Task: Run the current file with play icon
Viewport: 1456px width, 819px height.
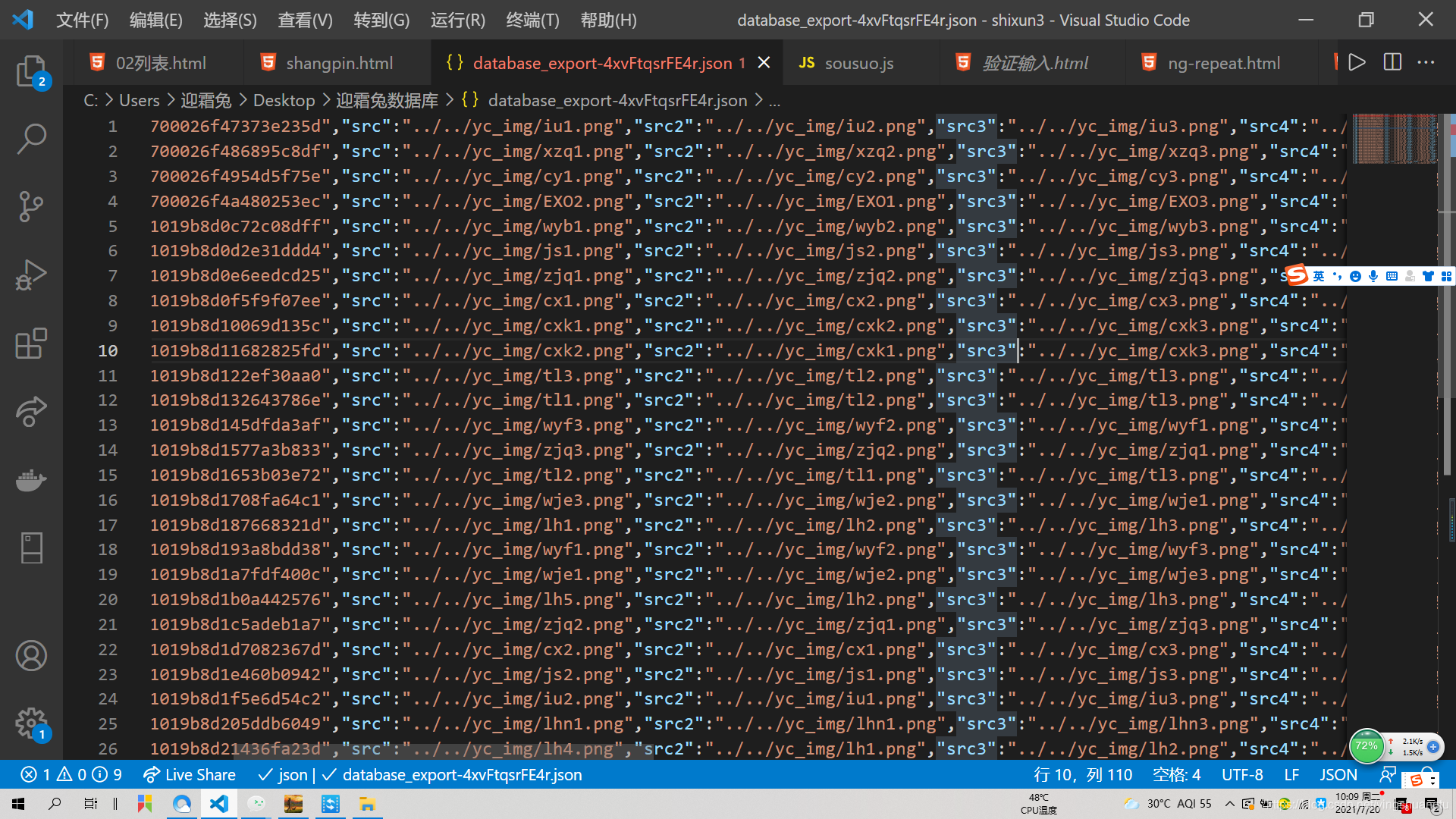Action: [x=1357, y=62]
